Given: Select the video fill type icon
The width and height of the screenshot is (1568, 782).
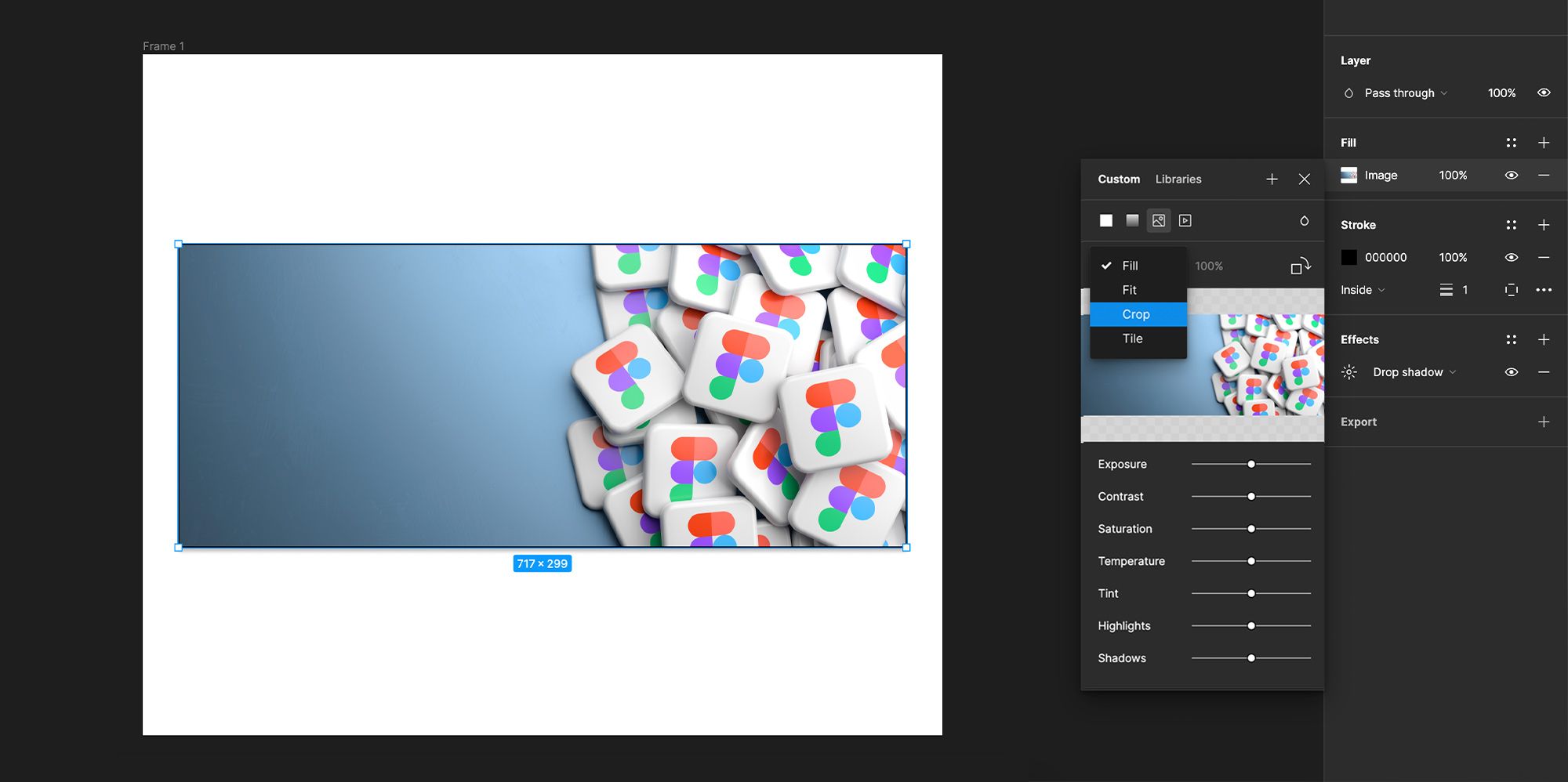Looking at the screenshot, I should [1185, 221].
